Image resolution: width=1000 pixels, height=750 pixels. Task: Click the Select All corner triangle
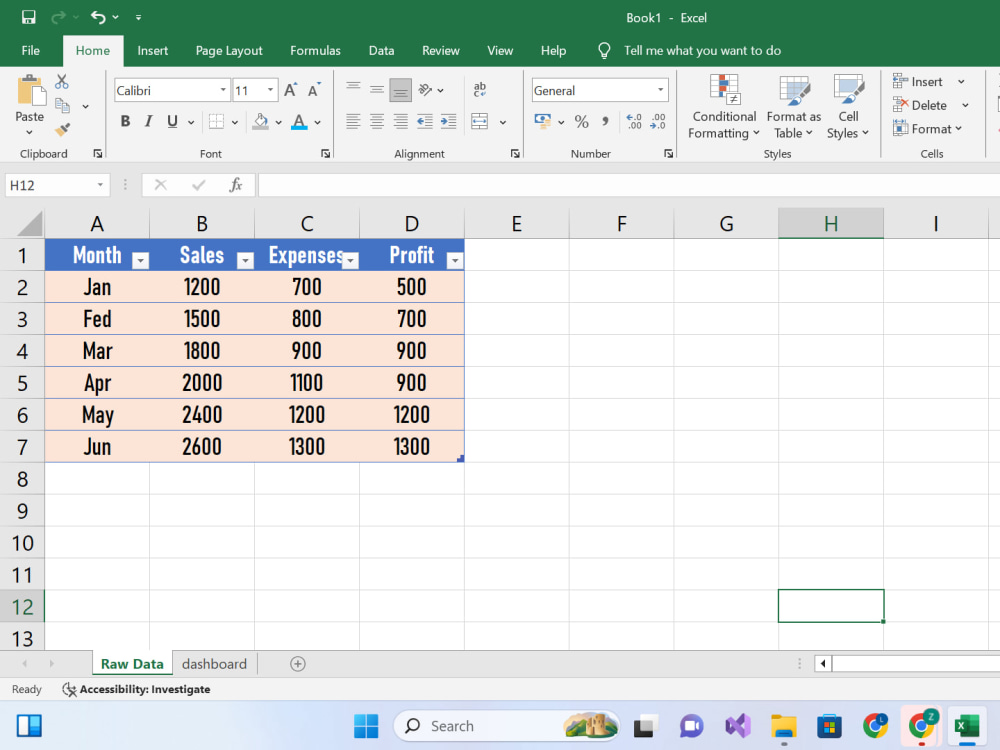[x=29, y=224]
